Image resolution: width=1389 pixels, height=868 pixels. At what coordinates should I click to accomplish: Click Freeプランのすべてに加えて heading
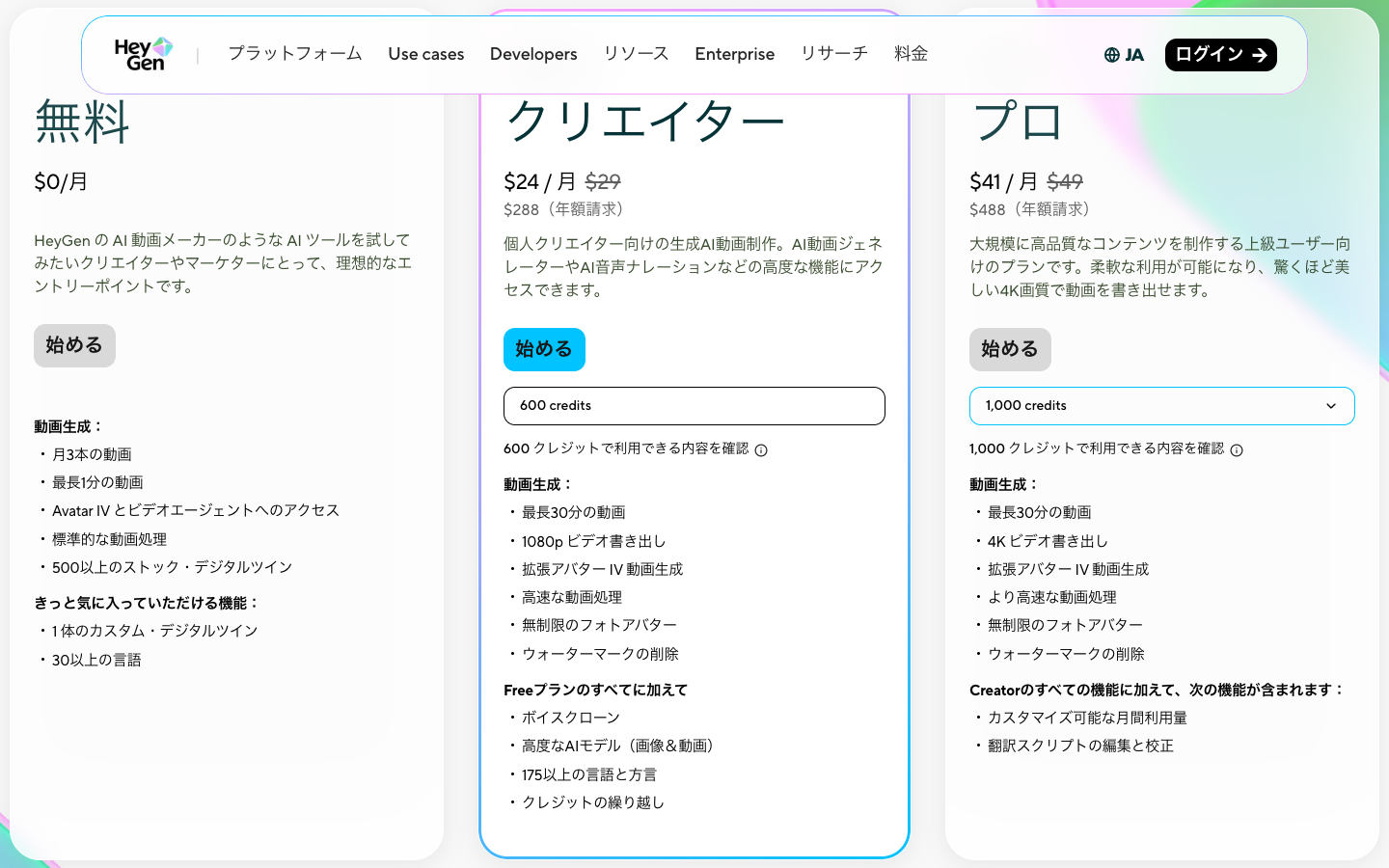(596, 690)
